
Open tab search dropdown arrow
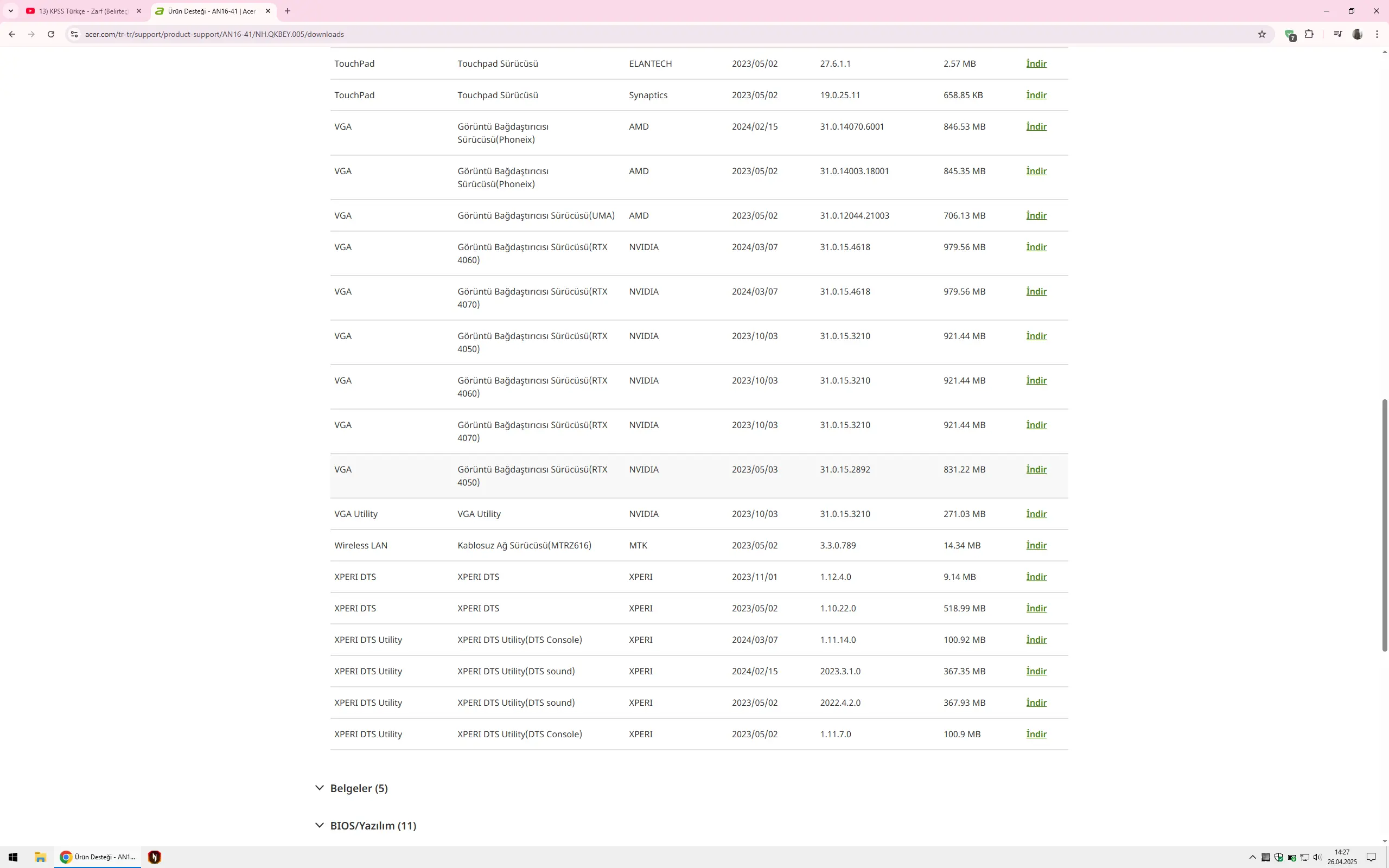(10, 11)
